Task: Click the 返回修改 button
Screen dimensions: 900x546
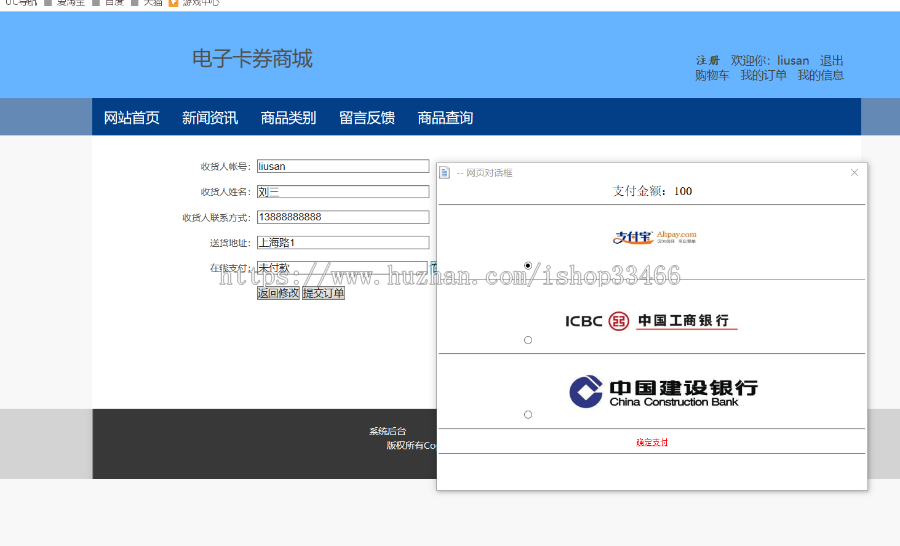Action: [x=278, y=293]
